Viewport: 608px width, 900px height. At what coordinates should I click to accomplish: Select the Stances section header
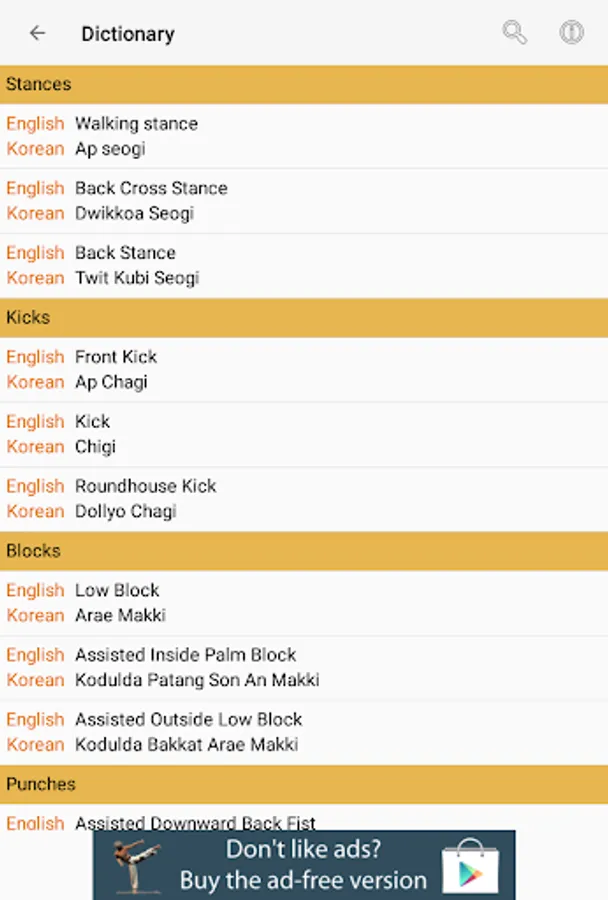304,84
